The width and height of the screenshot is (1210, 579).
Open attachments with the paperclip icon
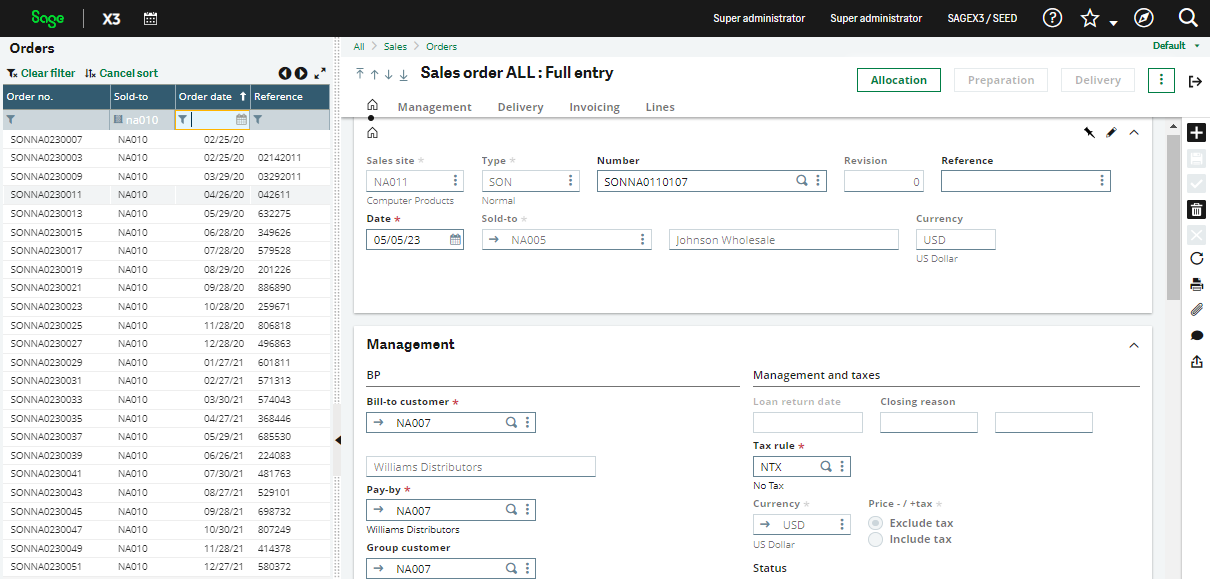point(1196,309)
